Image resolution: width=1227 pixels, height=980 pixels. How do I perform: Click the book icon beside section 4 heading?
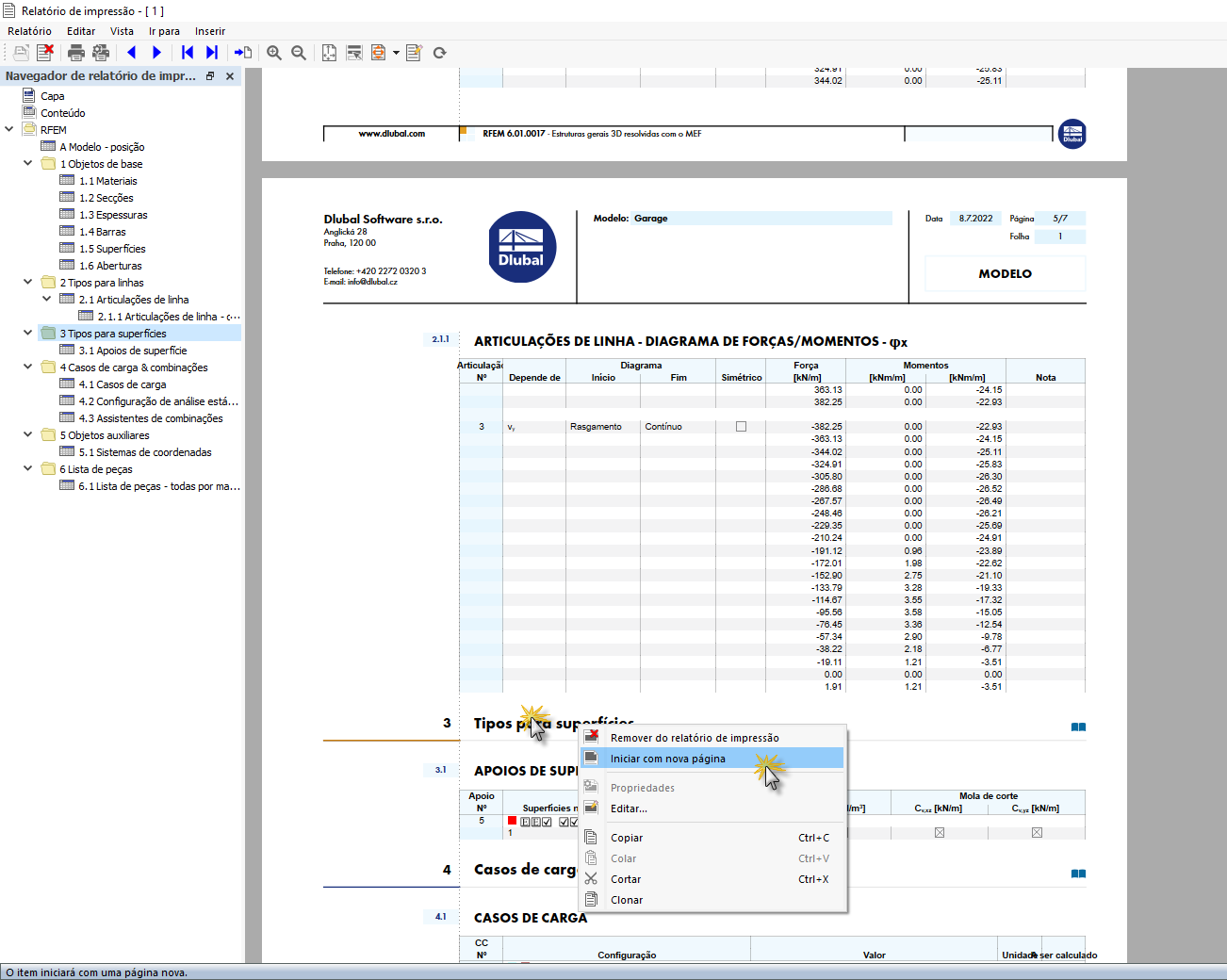1078,874
